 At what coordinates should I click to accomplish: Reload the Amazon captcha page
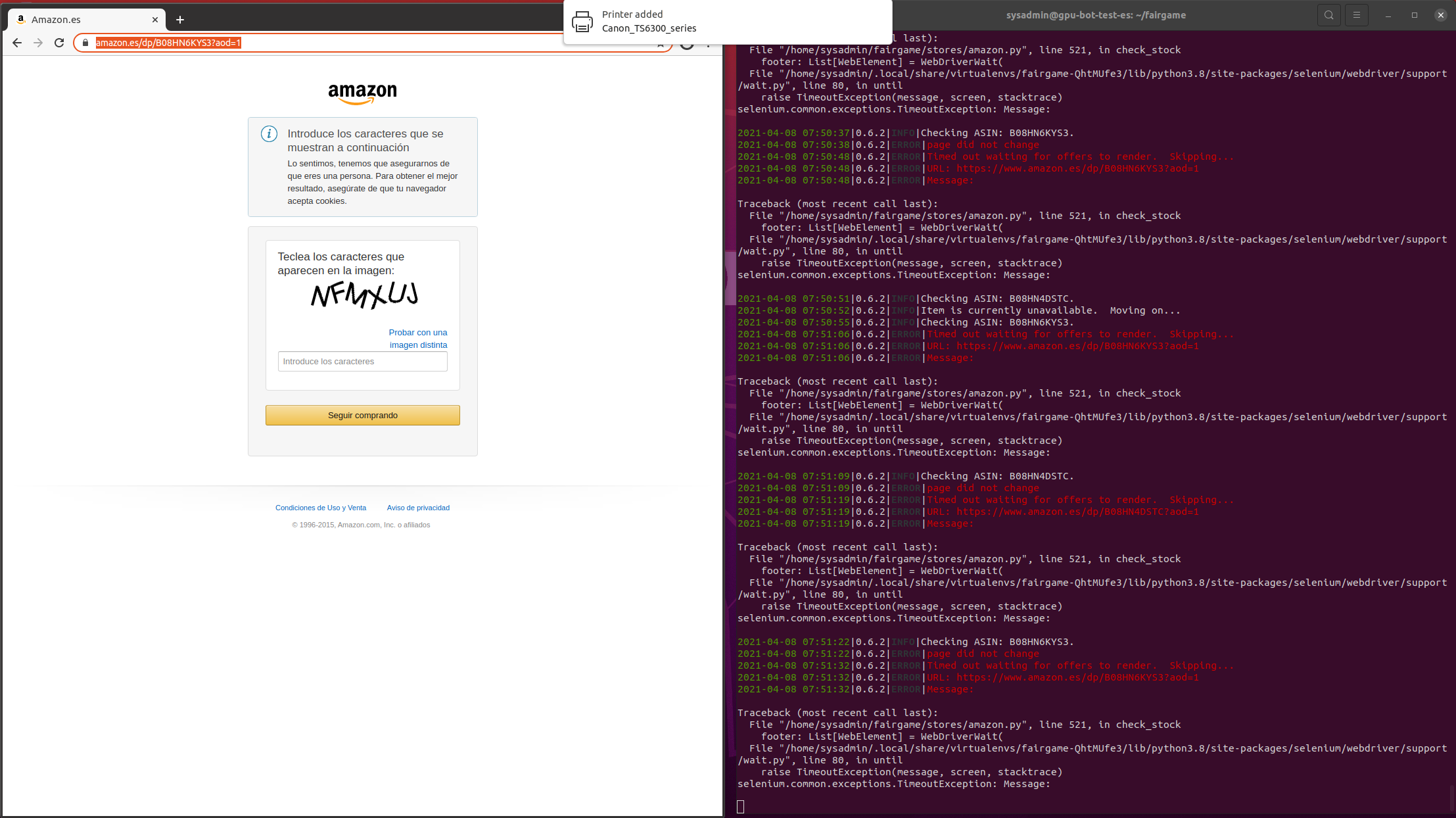[x=59, y=43]
